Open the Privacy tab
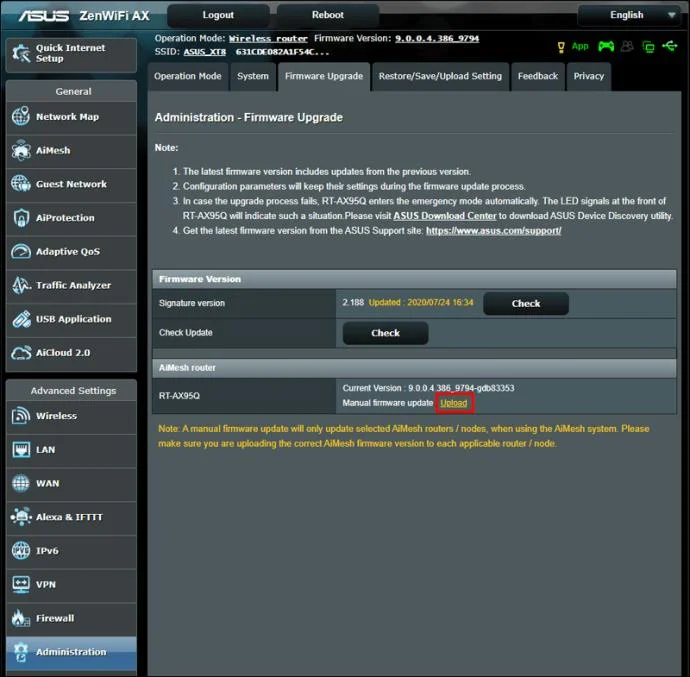Screen dimensions: 690x677 (x=588, y=77)
